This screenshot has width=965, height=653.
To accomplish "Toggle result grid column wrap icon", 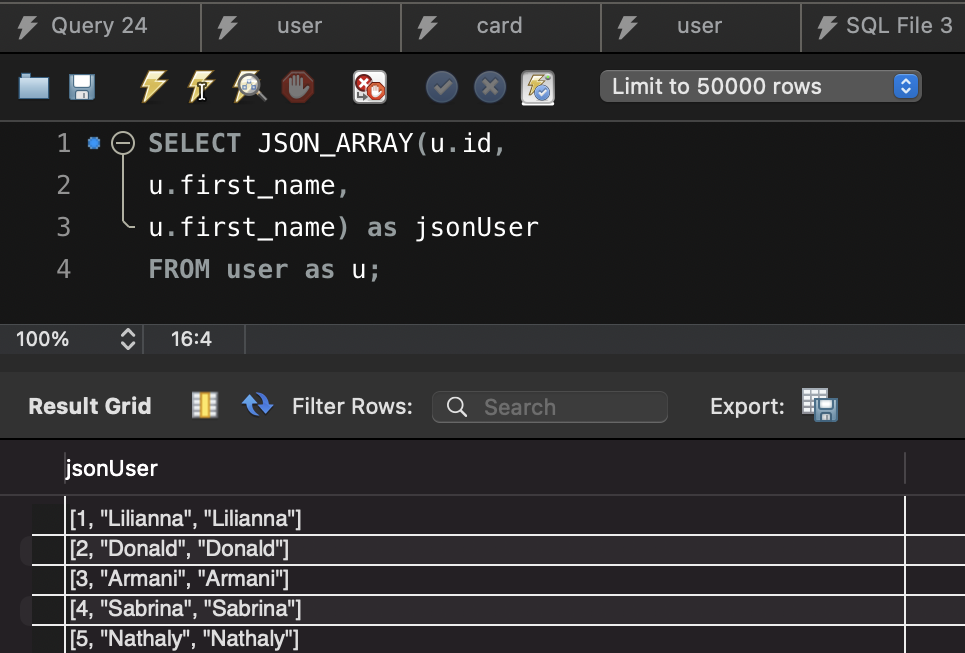I will tap(204, 406).
